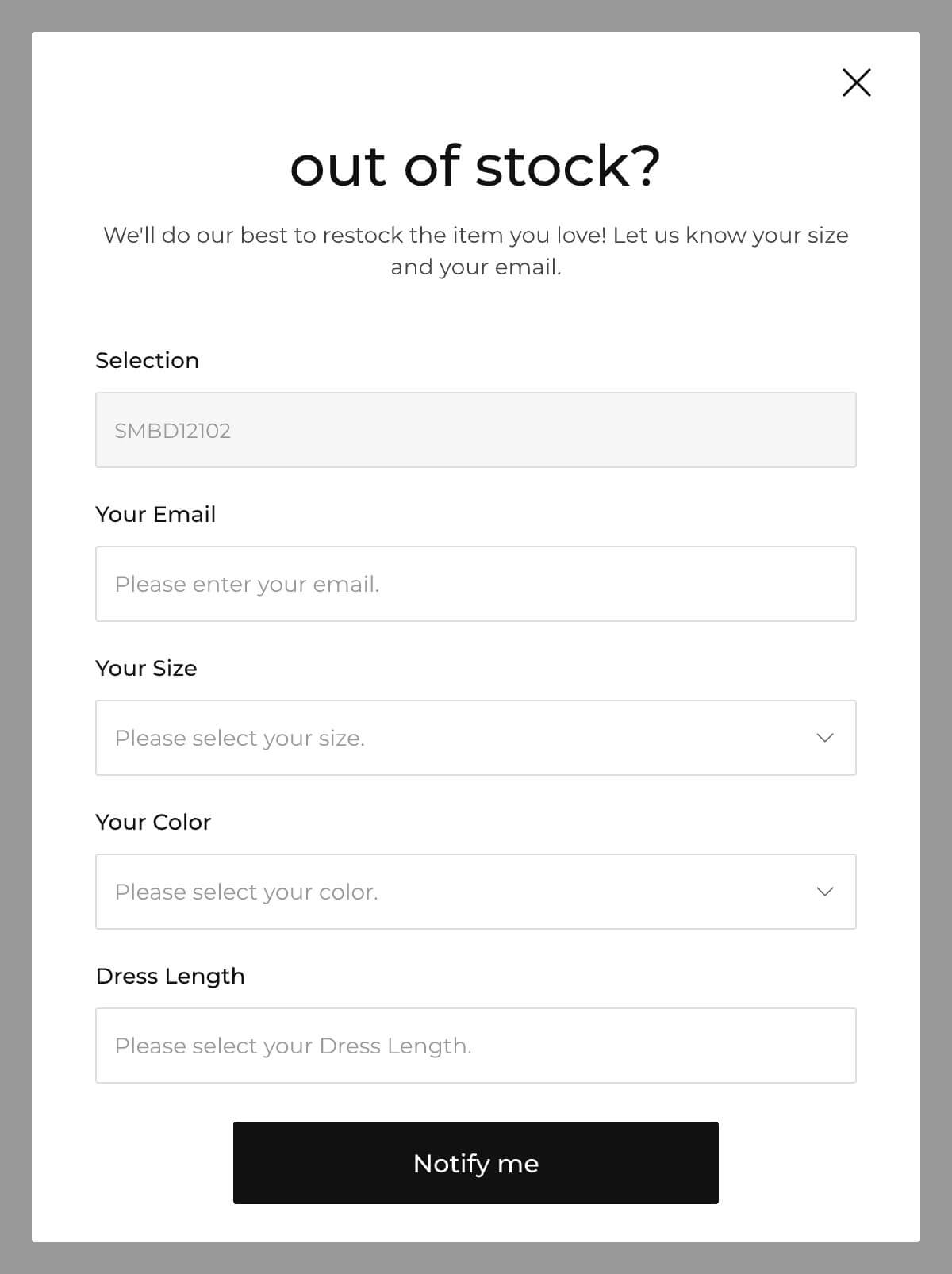Close the out of stock dialog

pos(856,83)
